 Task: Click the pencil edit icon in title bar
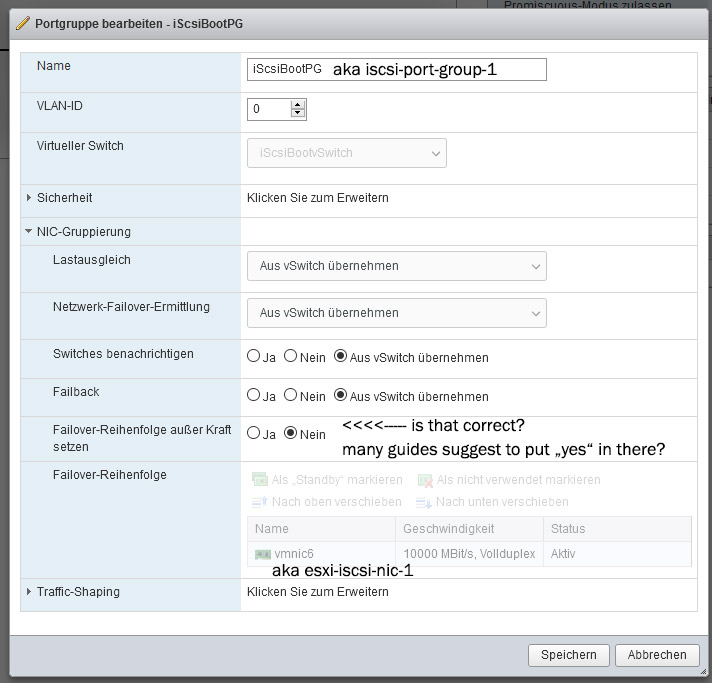tap(23, 23)
